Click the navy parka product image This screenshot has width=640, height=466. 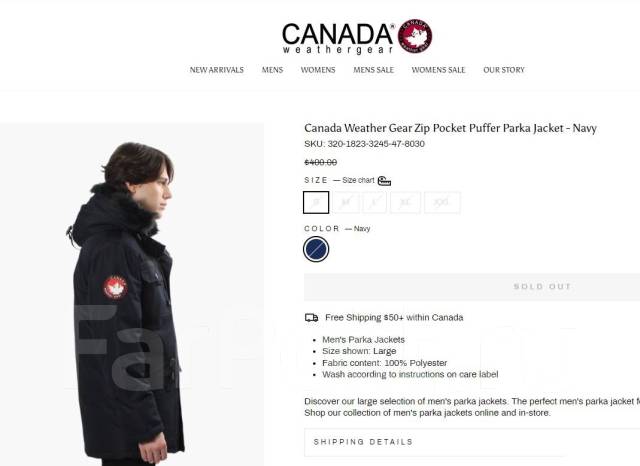tap(132, 294)
